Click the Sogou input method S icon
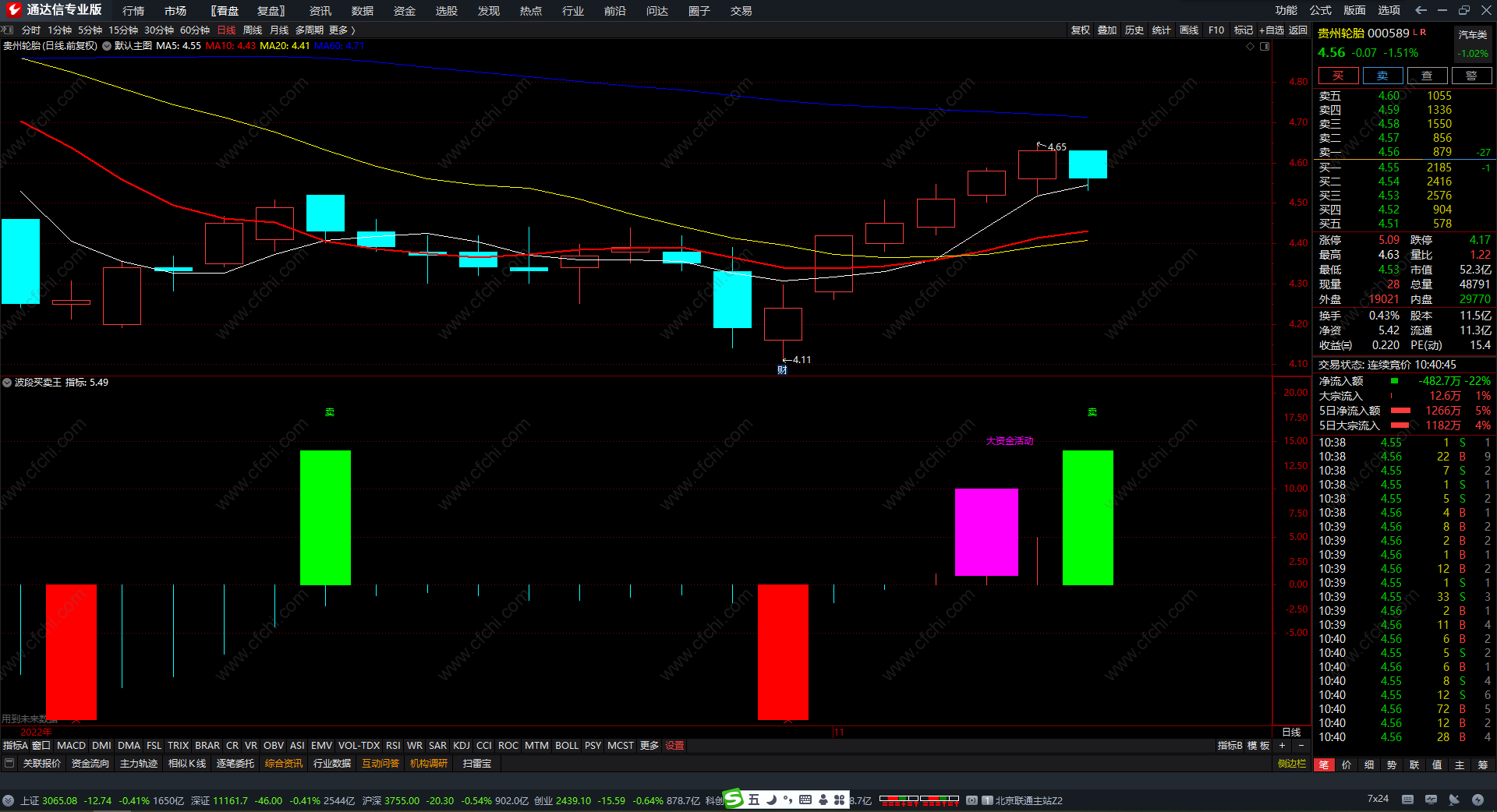The image size is (1497, 812). (x=734, y=799)
